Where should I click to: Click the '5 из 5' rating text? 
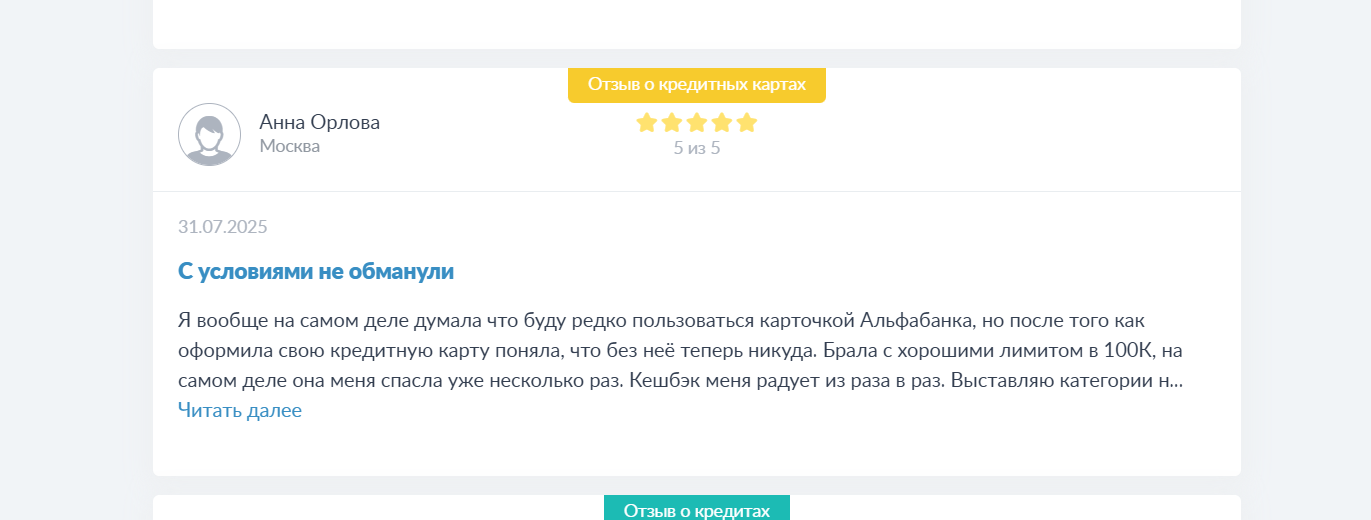[x=697, y=148]
